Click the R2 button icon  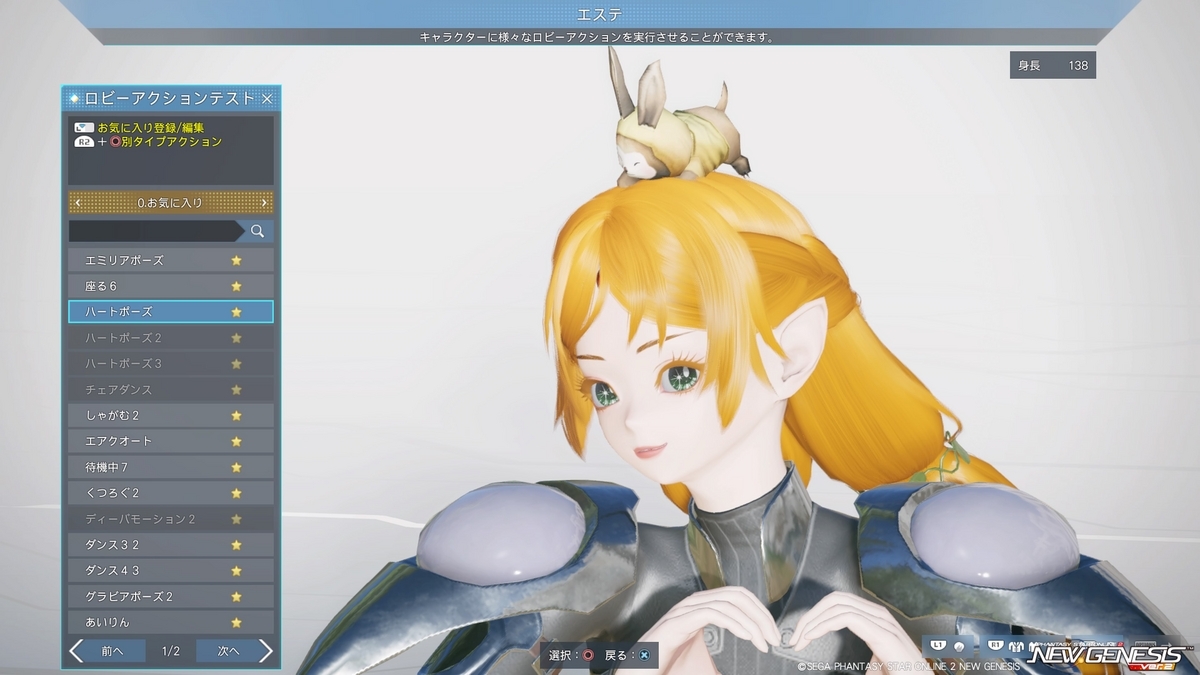(x=84, y=142)
